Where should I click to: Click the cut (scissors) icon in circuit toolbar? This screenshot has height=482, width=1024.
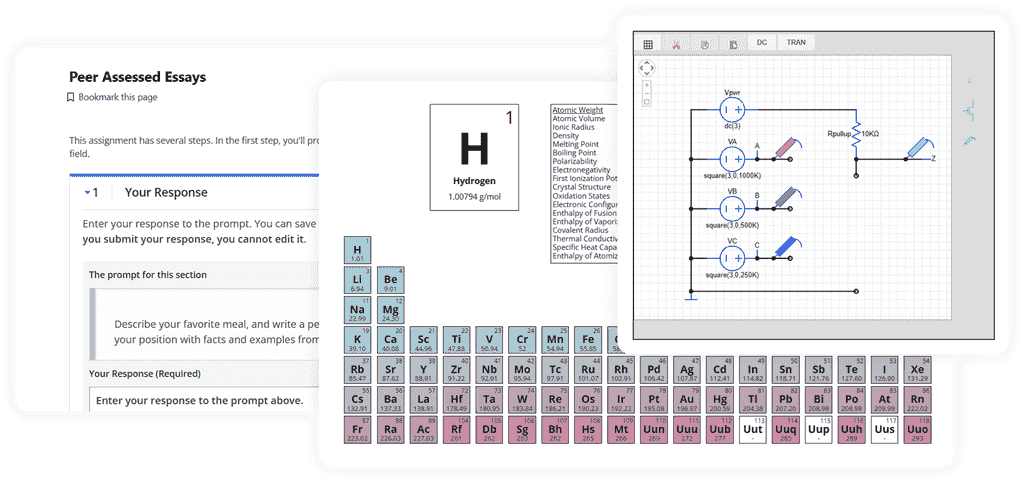pyautogui.click(x=676, y=45)
